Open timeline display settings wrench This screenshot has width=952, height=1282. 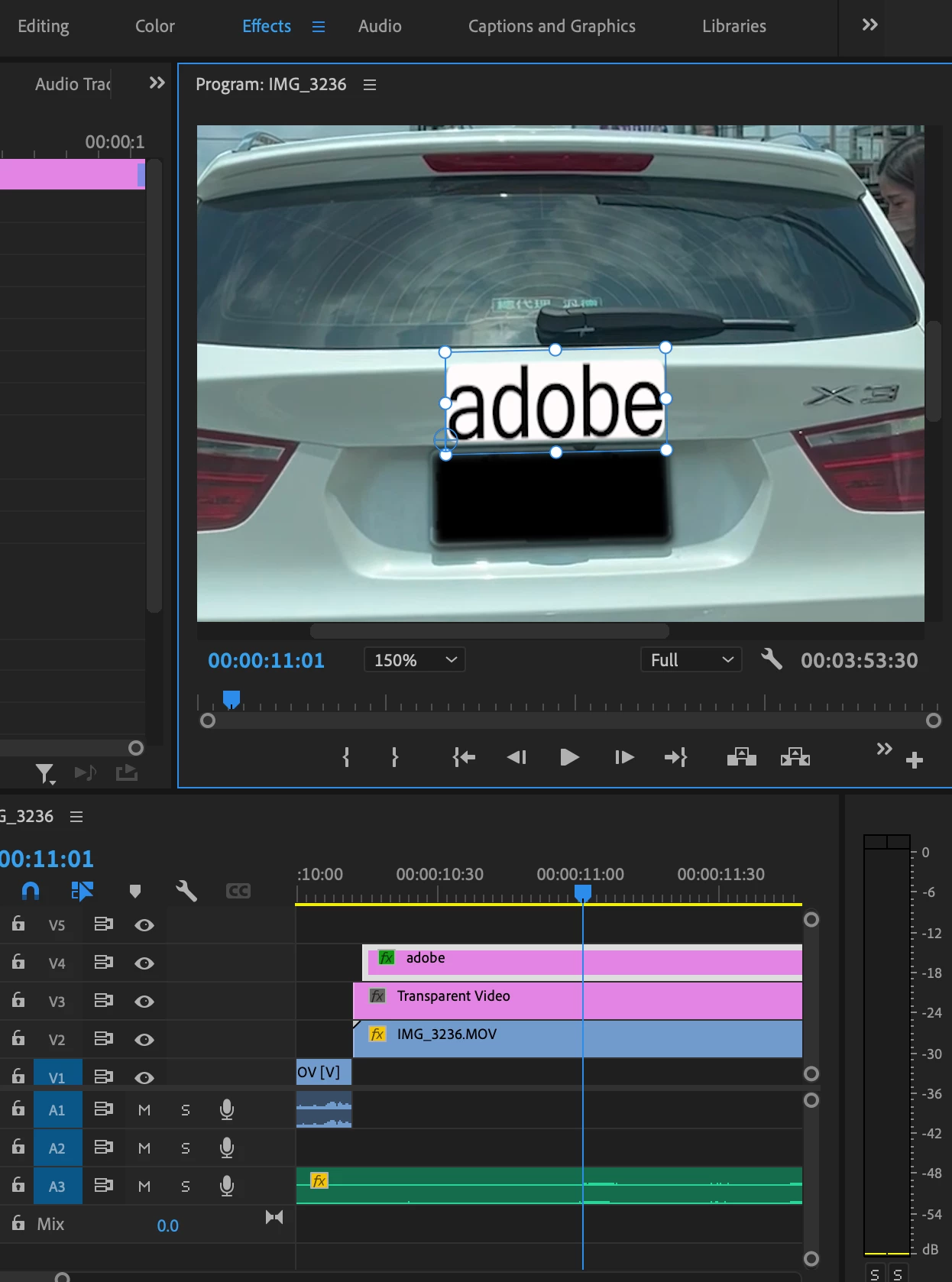click(x=186, y=891)
